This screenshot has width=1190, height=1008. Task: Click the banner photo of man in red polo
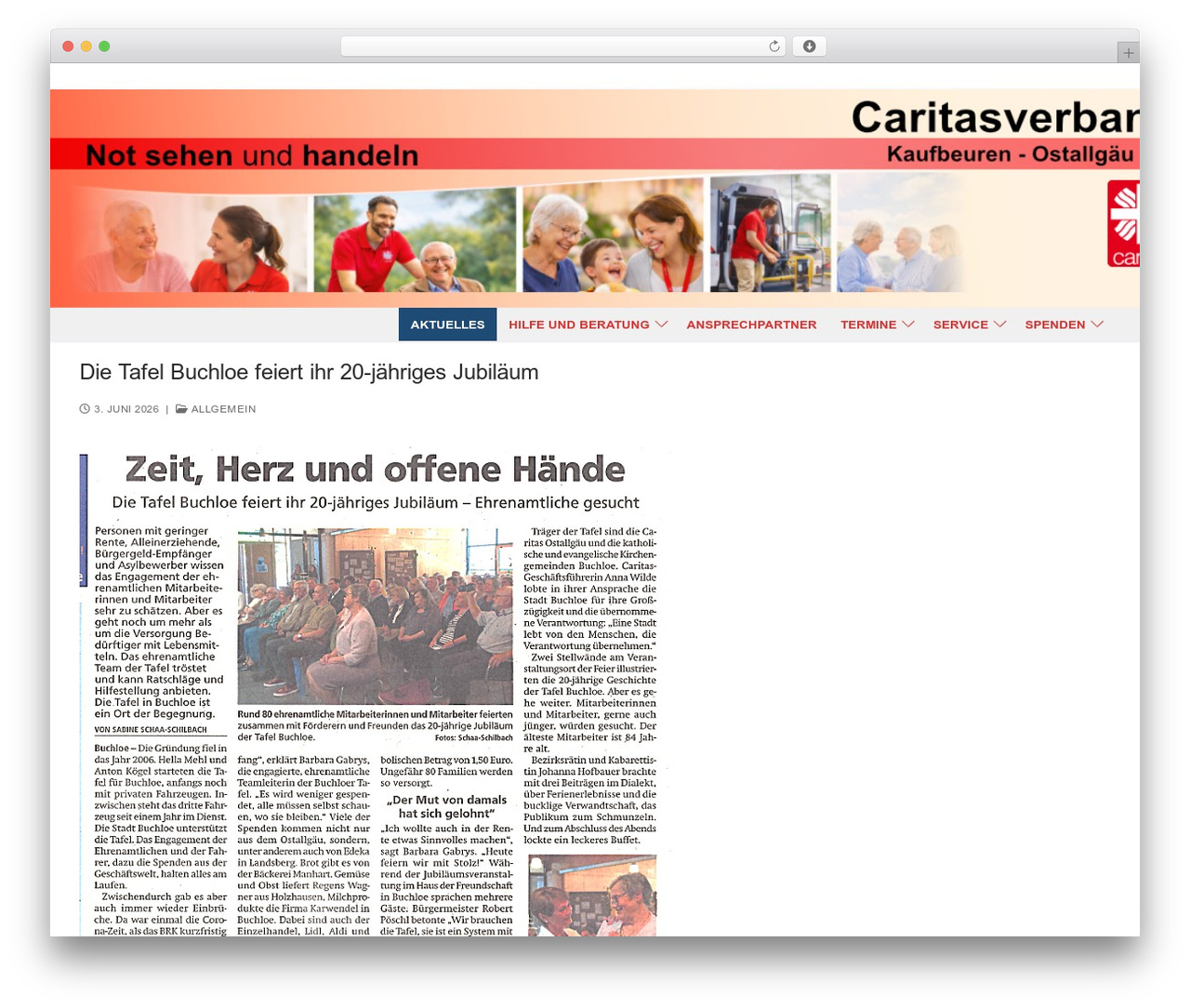tap(415, 240)
